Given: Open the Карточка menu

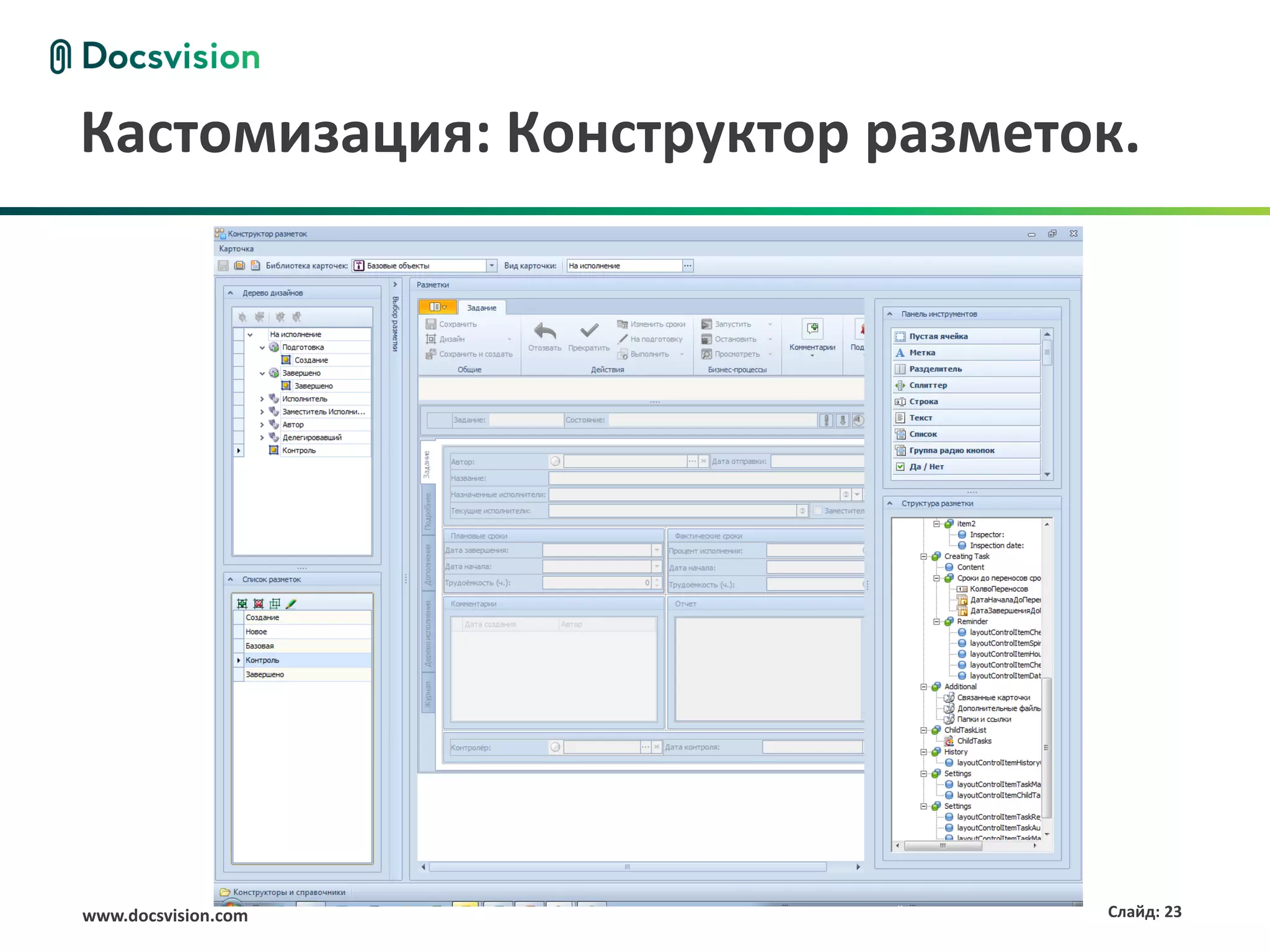Looking at the screenshot, I should 236,249.
